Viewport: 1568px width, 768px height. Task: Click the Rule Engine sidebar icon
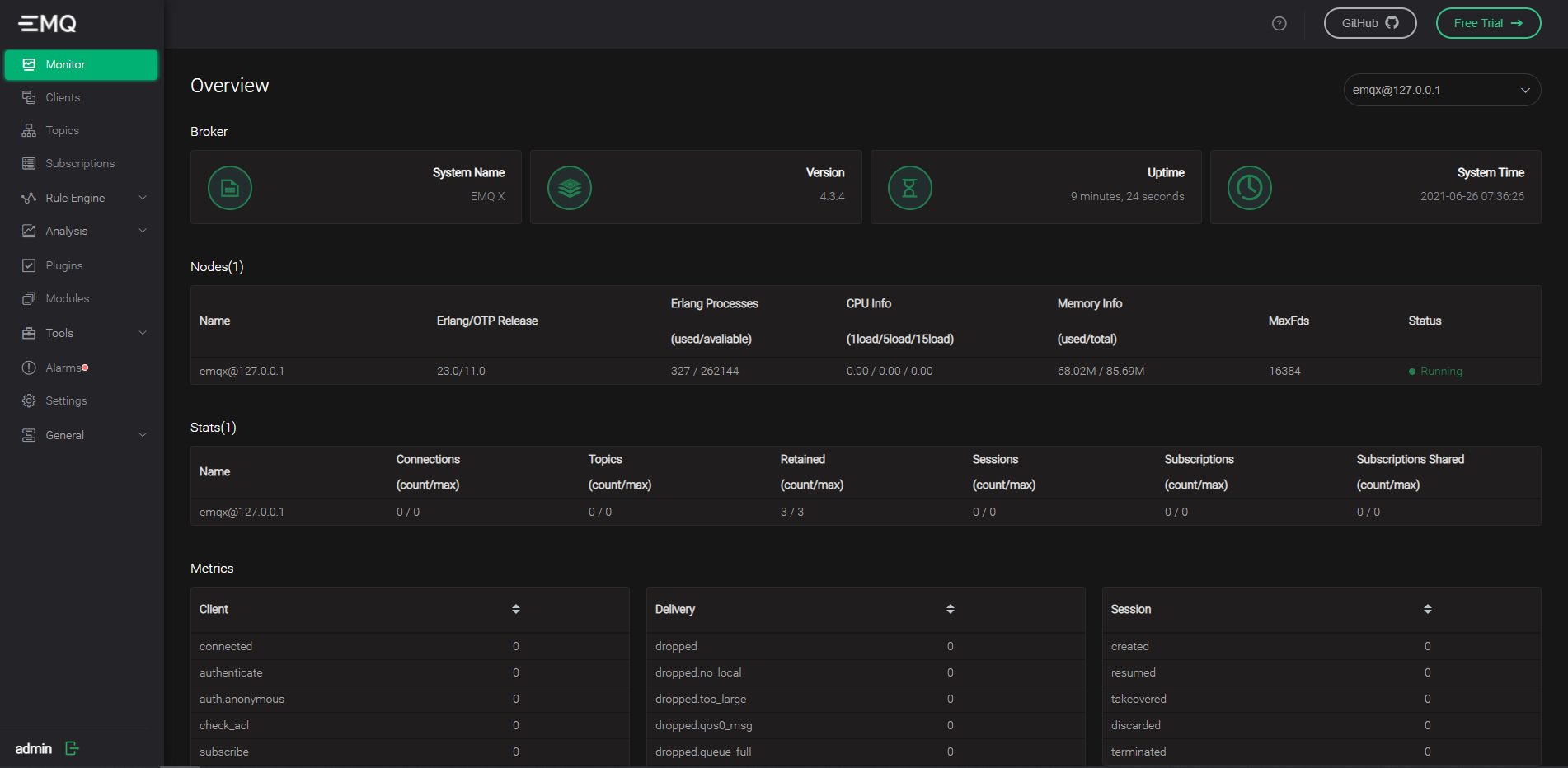[x=29, y=198]
